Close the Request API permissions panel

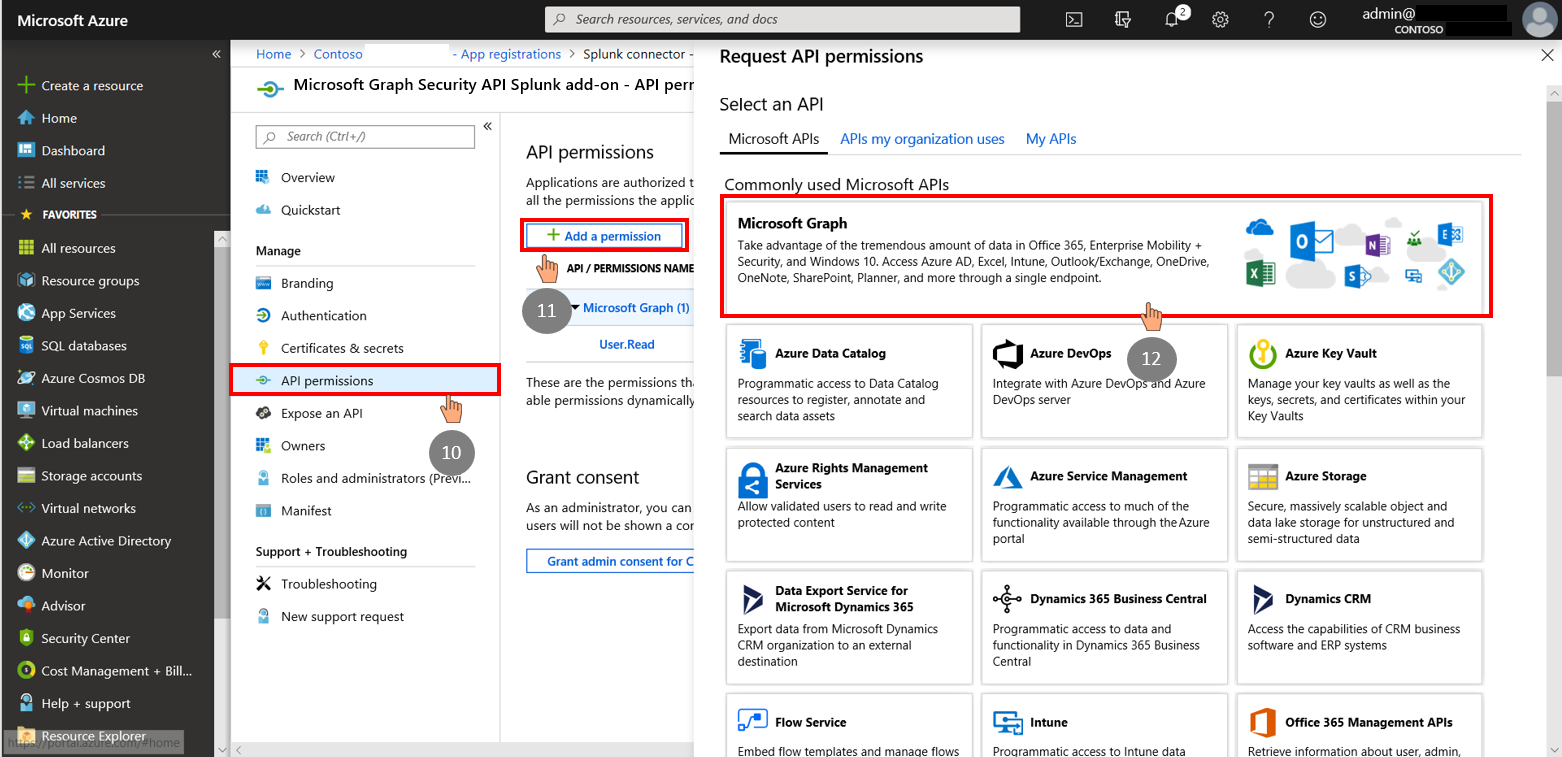click(1547, 56)
